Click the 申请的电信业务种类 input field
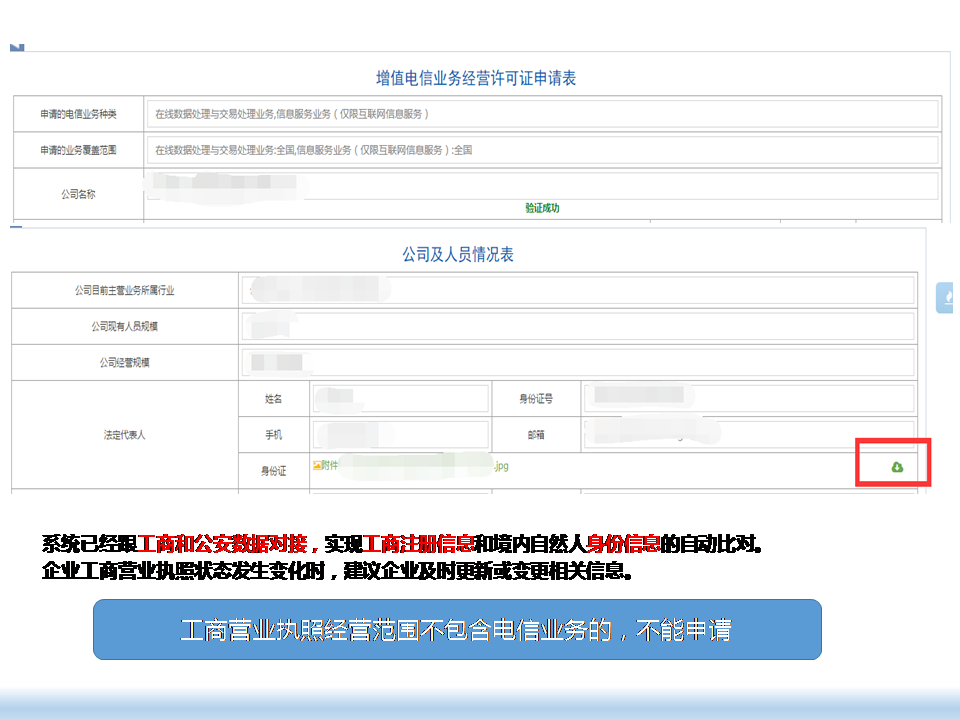The image size is (960, 720). (541, 114)
